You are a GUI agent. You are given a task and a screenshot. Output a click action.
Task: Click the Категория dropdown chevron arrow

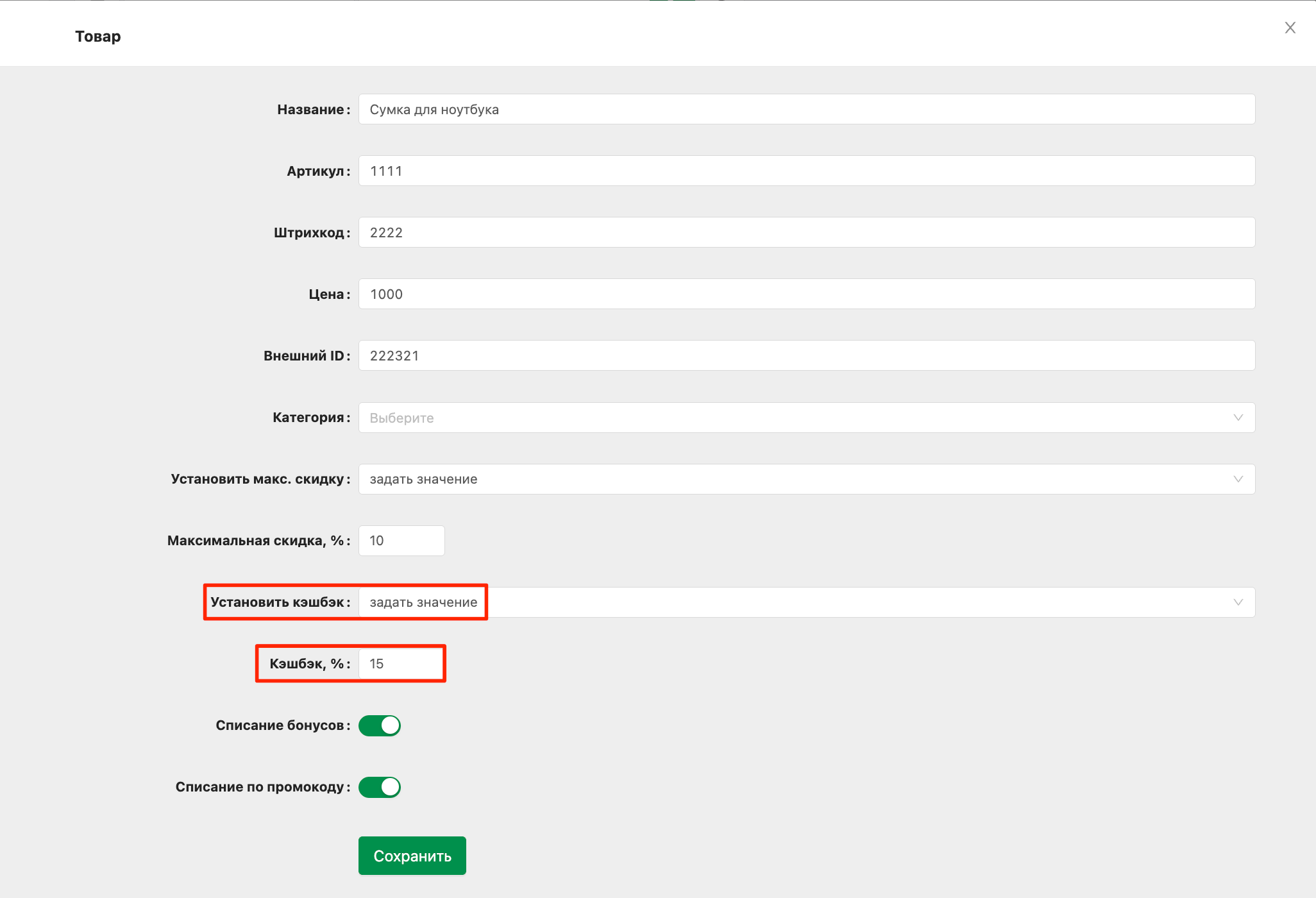click(1238, 418)
